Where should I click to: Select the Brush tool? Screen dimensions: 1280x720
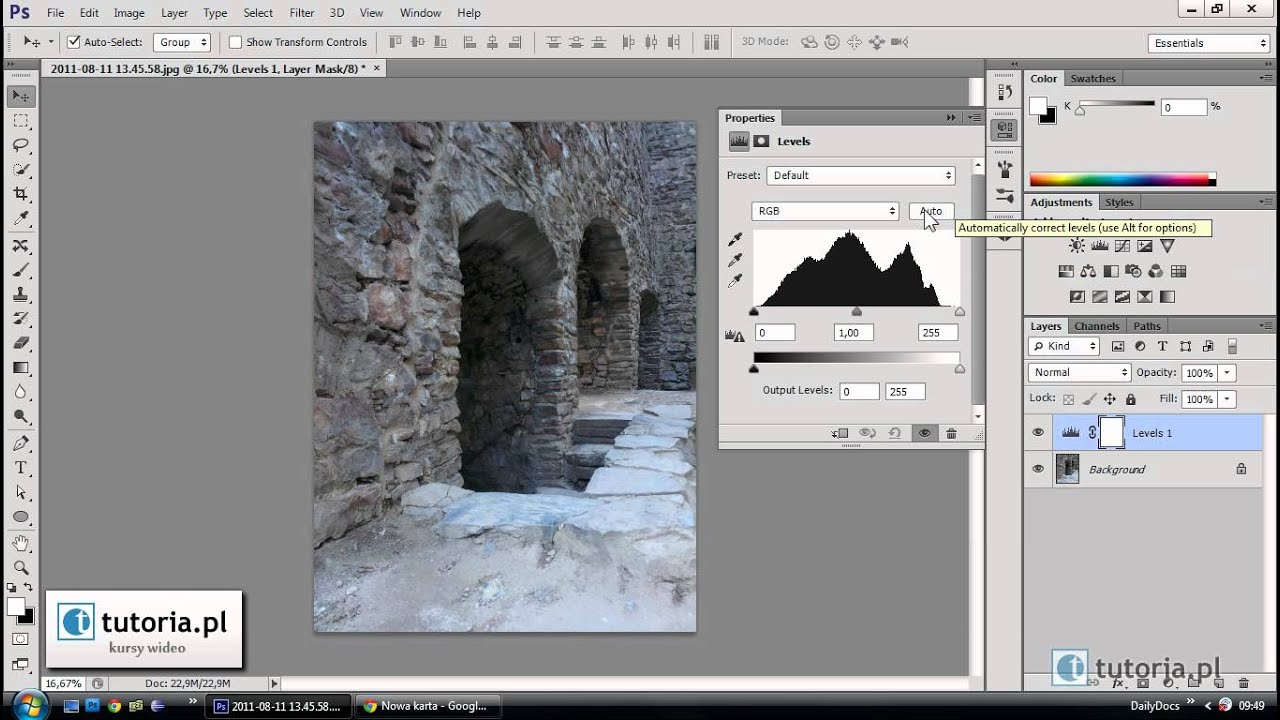pyautogui.click(x=21, y=270)
